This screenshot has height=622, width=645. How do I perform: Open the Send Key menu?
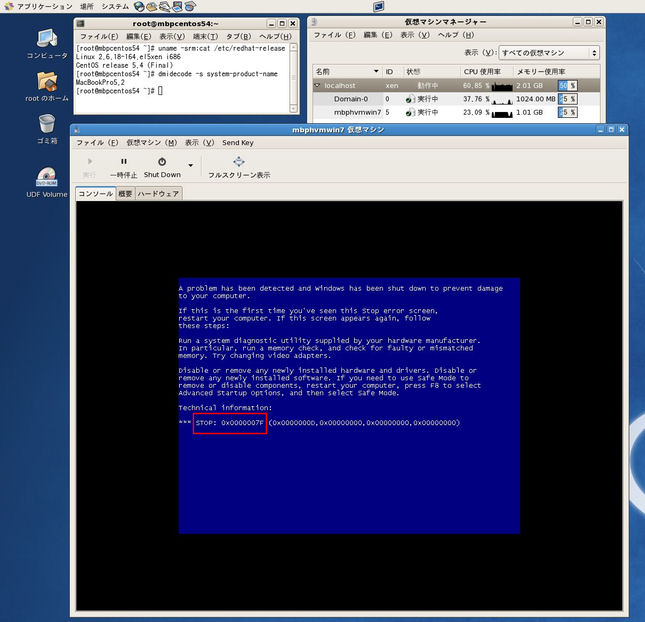point(238,143)
